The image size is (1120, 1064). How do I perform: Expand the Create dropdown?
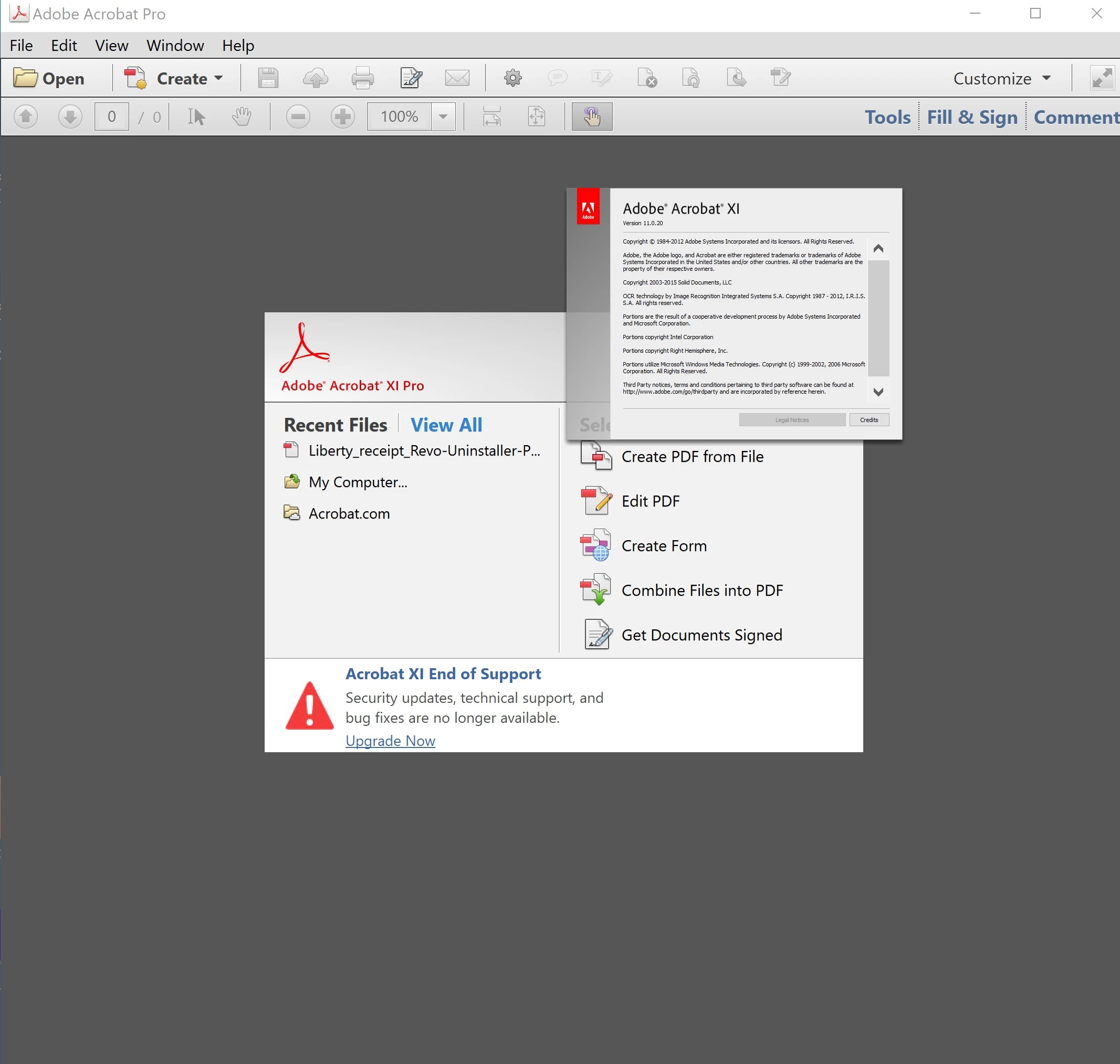pyautogui.click(x=218, y=78)
